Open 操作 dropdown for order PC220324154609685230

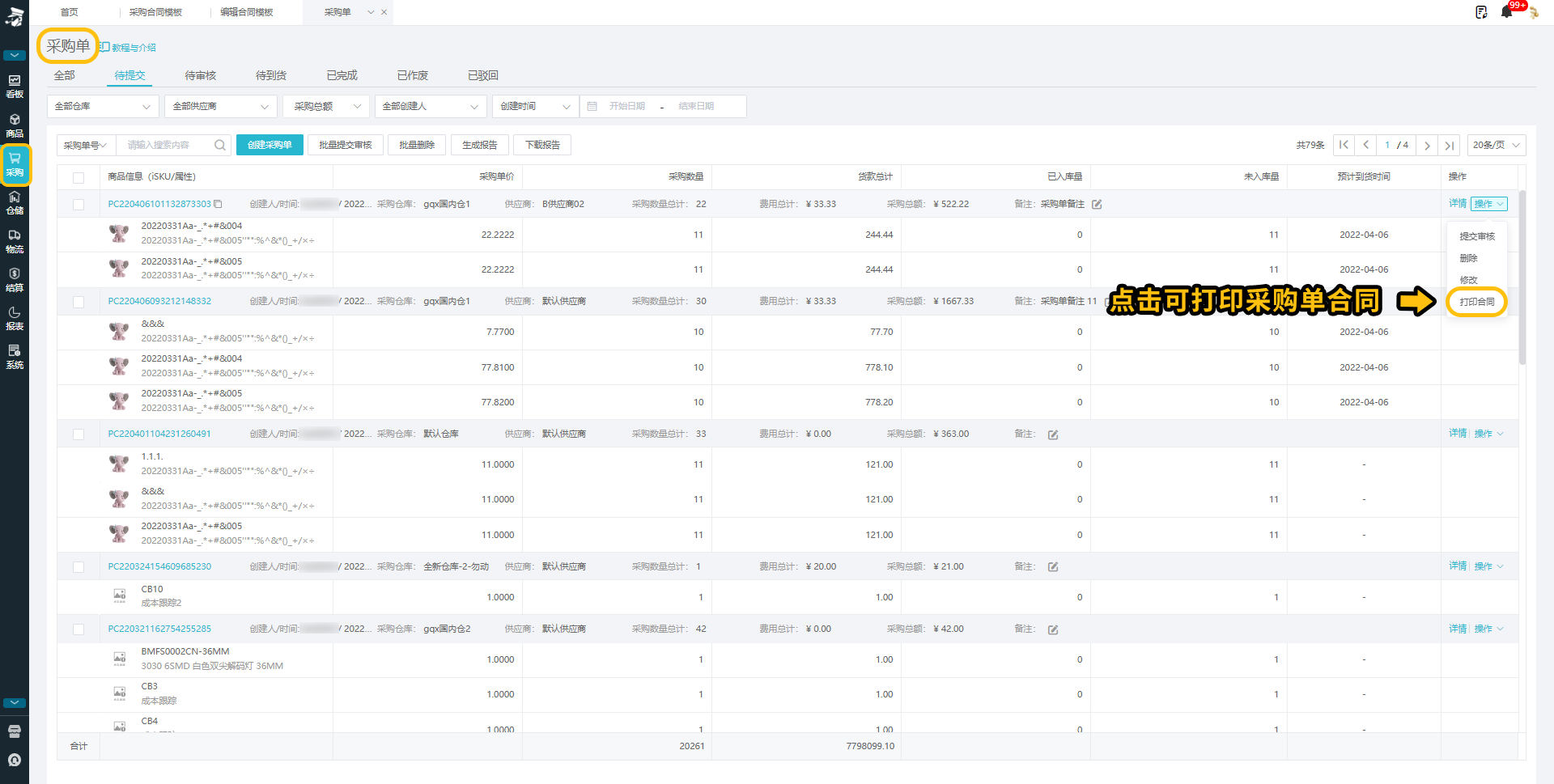tap(1488, 566)
